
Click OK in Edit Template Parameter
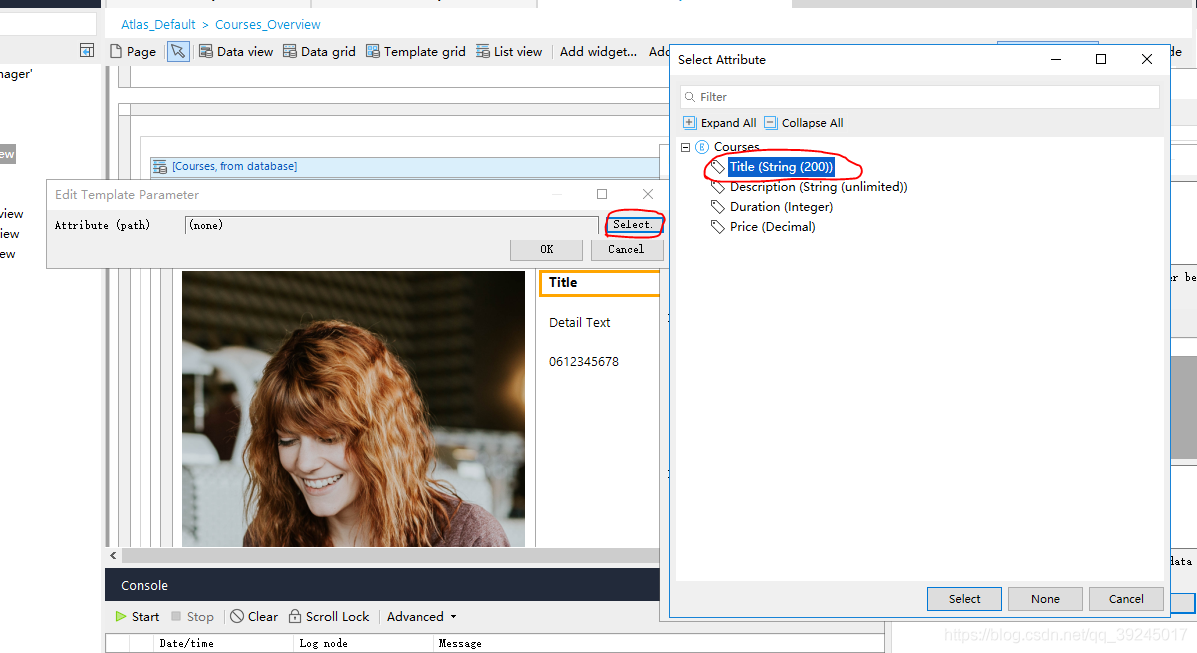click(546, 249)
